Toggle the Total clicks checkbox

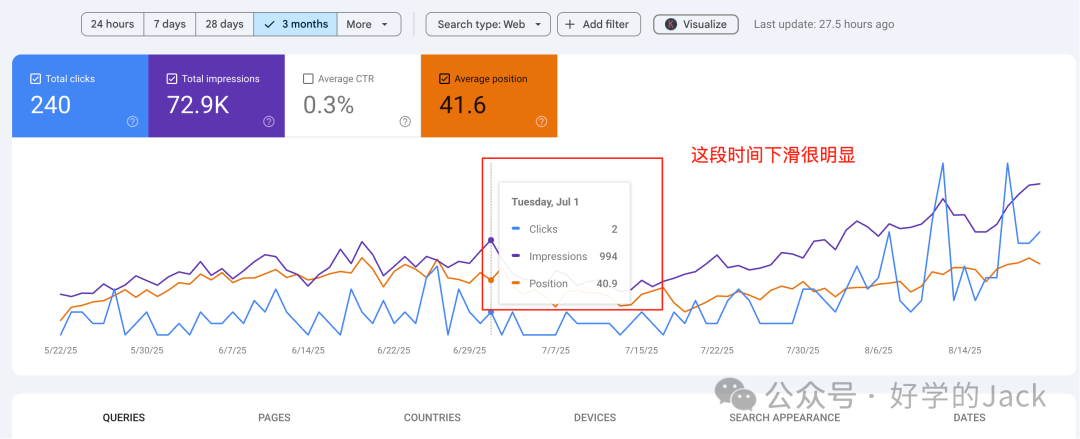[x=36, y=79]
